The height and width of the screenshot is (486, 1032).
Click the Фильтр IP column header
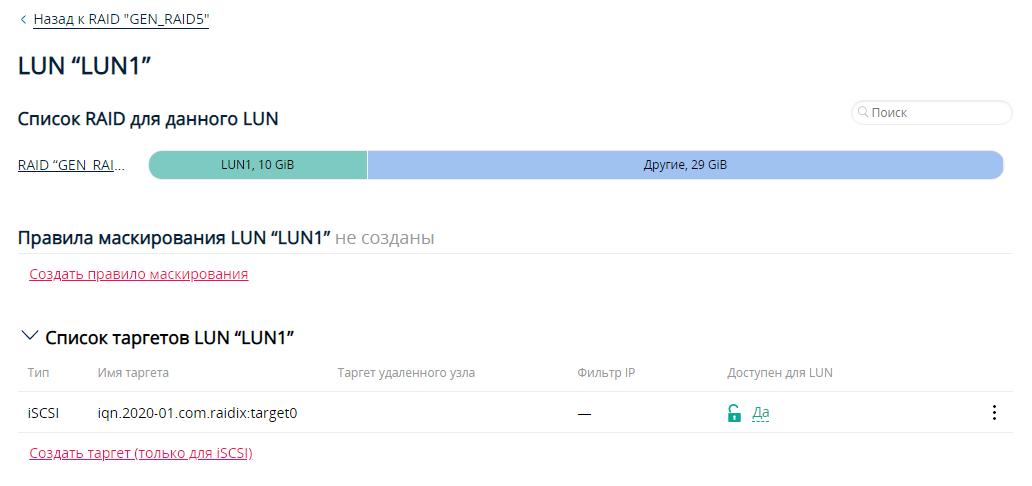click(606, 373)
